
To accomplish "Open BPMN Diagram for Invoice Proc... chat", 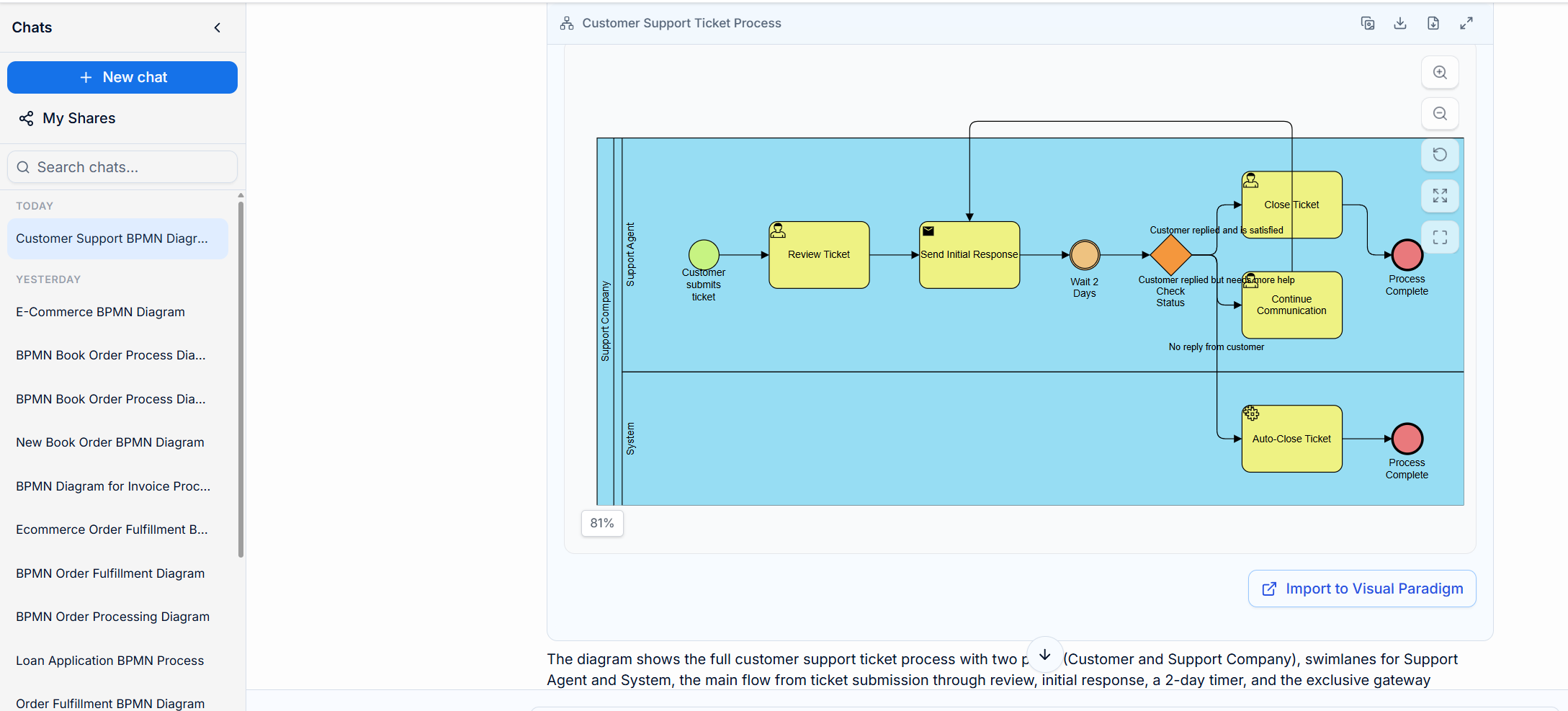I will [113, 486].
